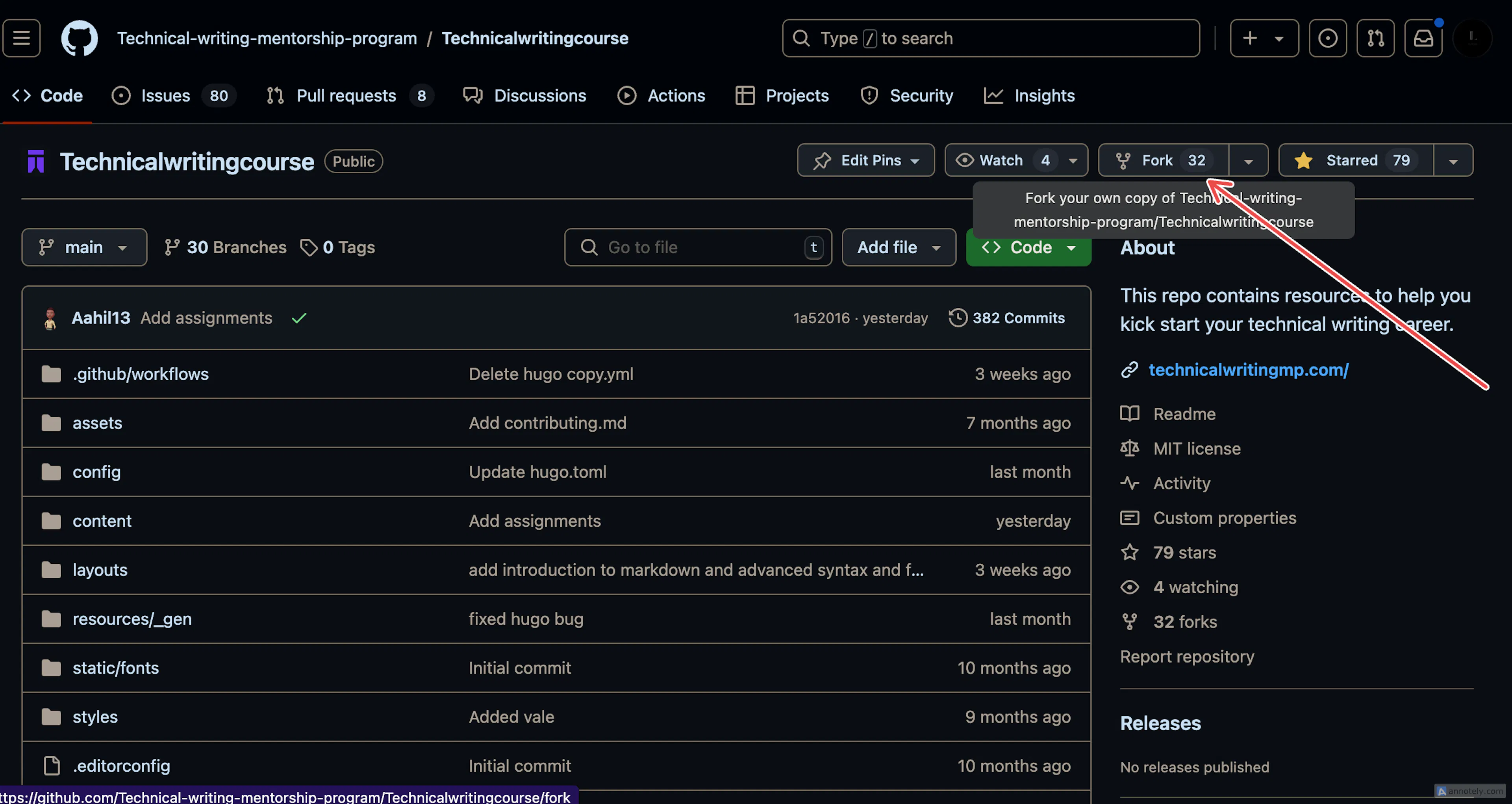Click the fork icon next to 32 forks
Viewport: 1512px width, 804px height.
click(1129, 622)
